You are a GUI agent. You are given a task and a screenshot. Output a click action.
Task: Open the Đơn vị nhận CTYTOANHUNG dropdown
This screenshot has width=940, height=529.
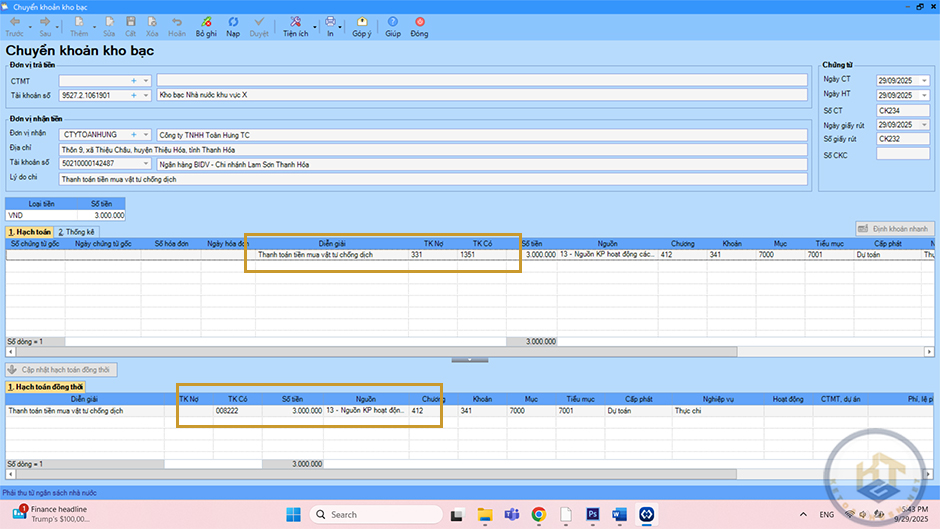(x=146, y=134)
